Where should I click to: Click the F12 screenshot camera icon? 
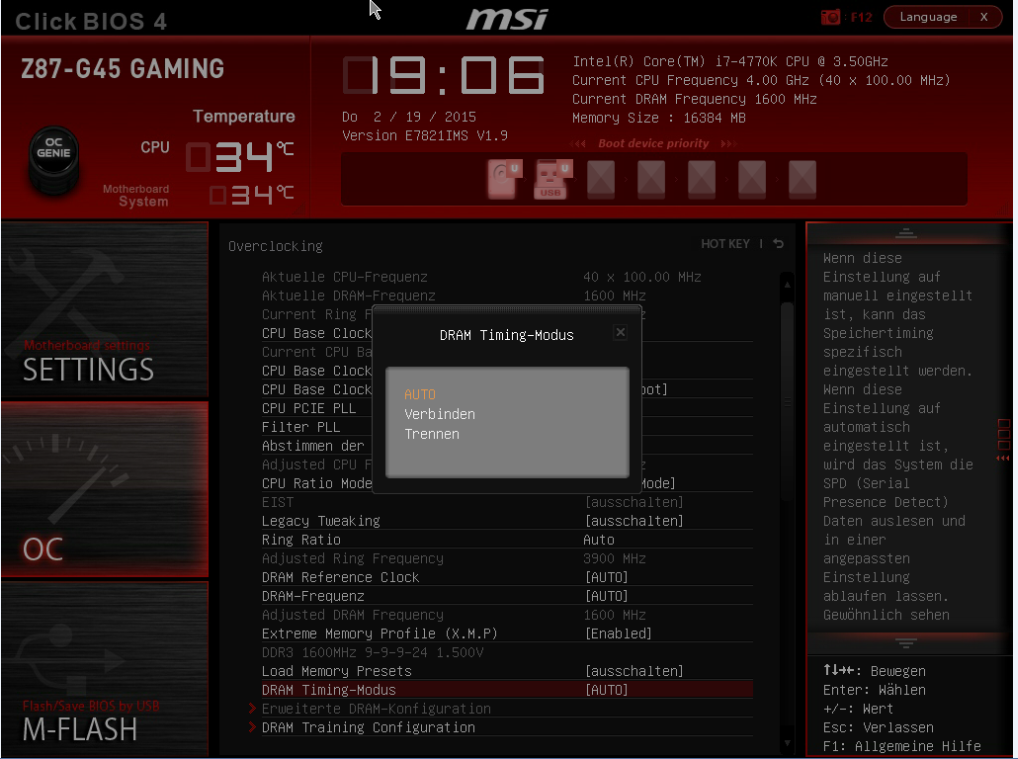pos(830,17)
